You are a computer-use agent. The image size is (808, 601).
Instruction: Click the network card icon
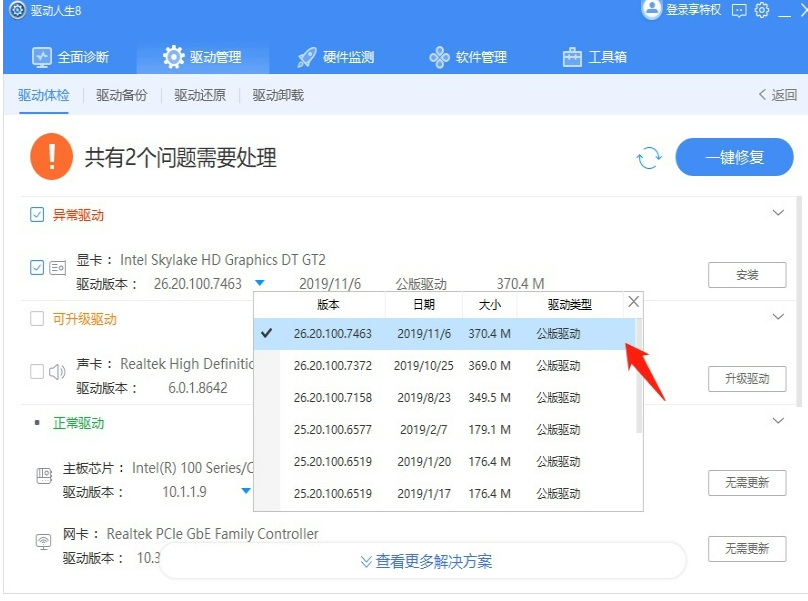pyautogui.click(x=44, y=541)
